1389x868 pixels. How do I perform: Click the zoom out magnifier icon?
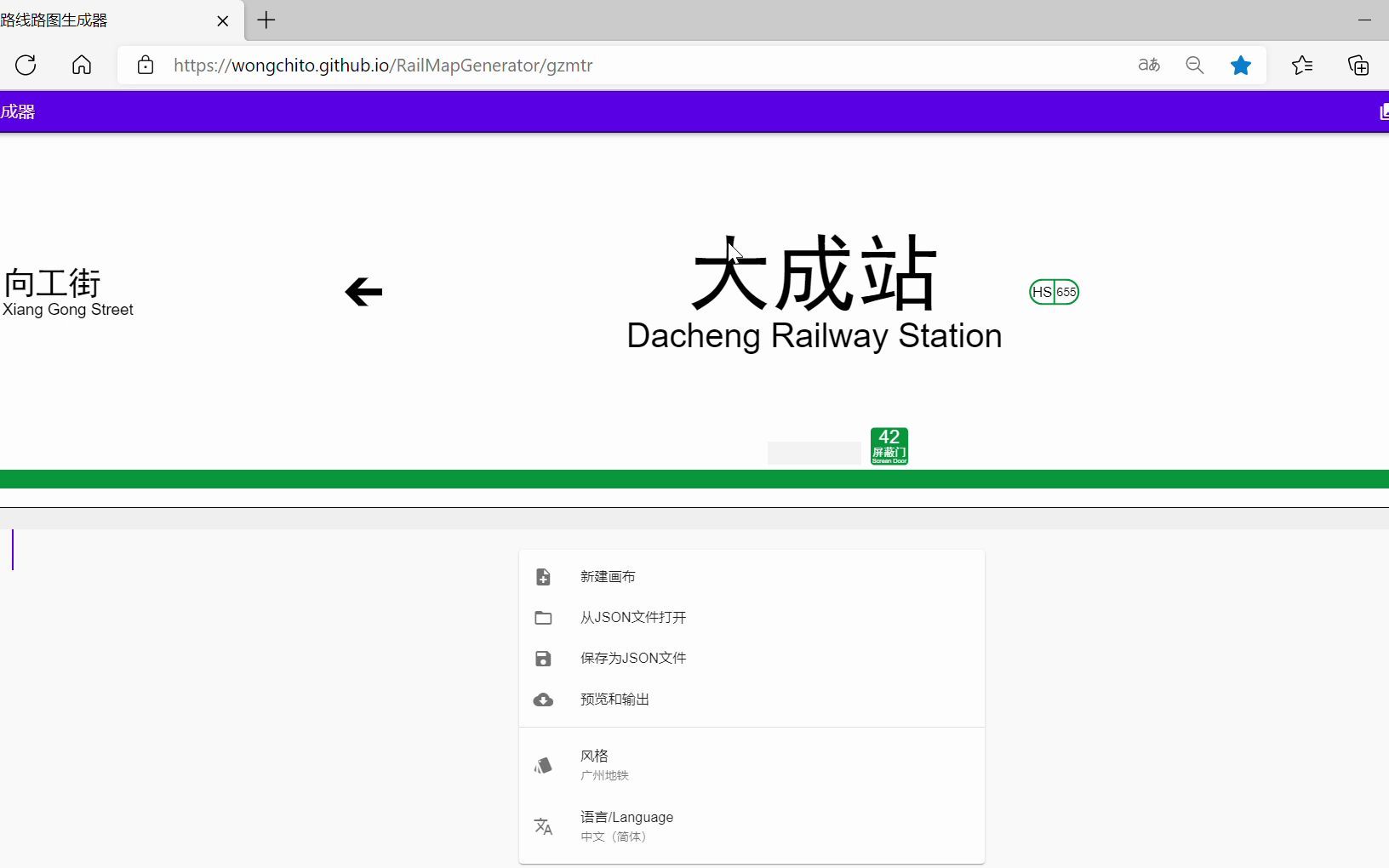[x=1195, y=66]
